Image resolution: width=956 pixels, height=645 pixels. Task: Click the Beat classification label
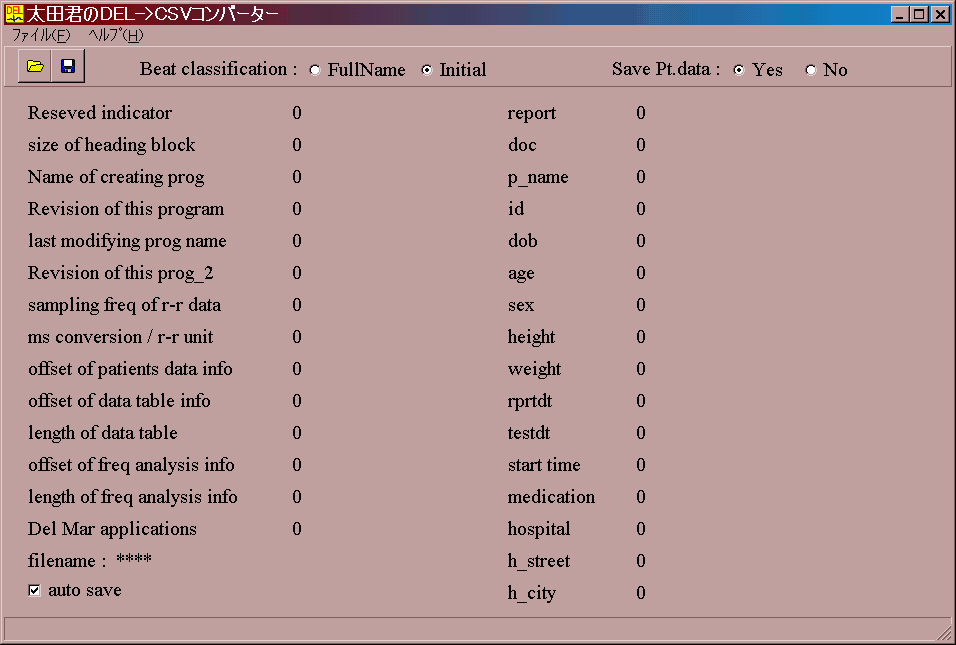218,69
